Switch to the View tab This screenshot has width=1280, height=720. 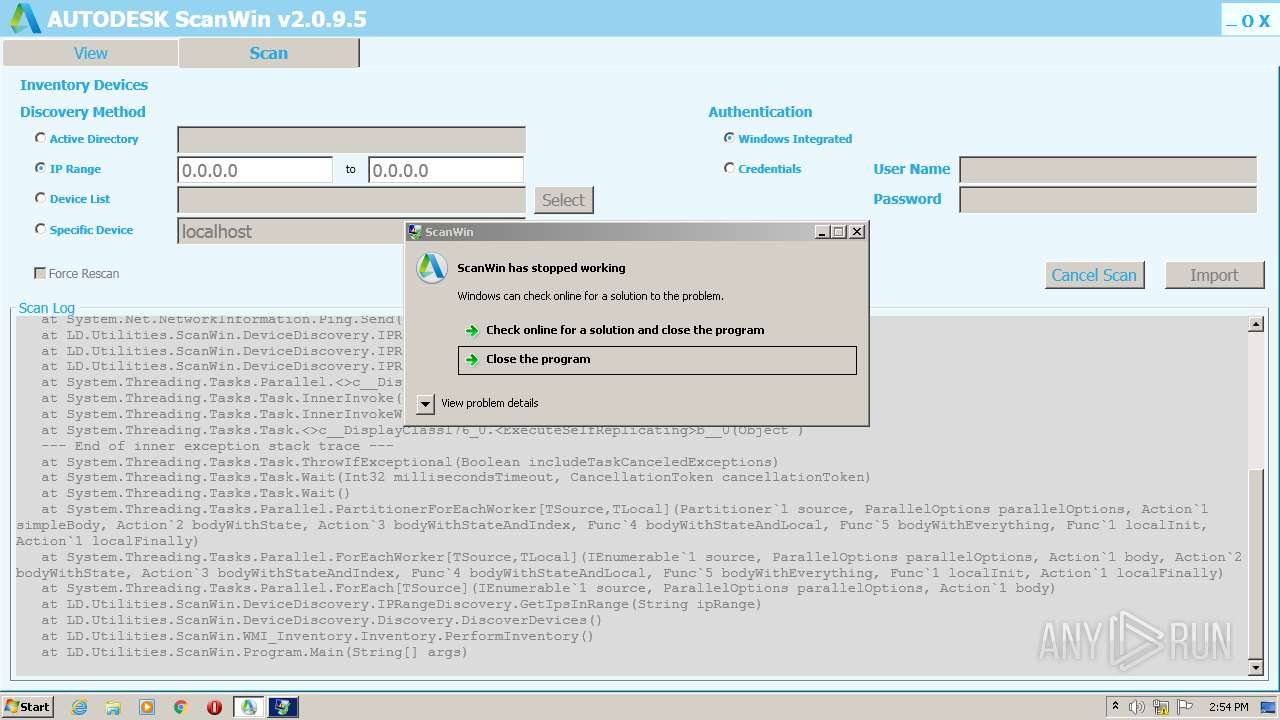pyautogui.click(x=90, y=53)
